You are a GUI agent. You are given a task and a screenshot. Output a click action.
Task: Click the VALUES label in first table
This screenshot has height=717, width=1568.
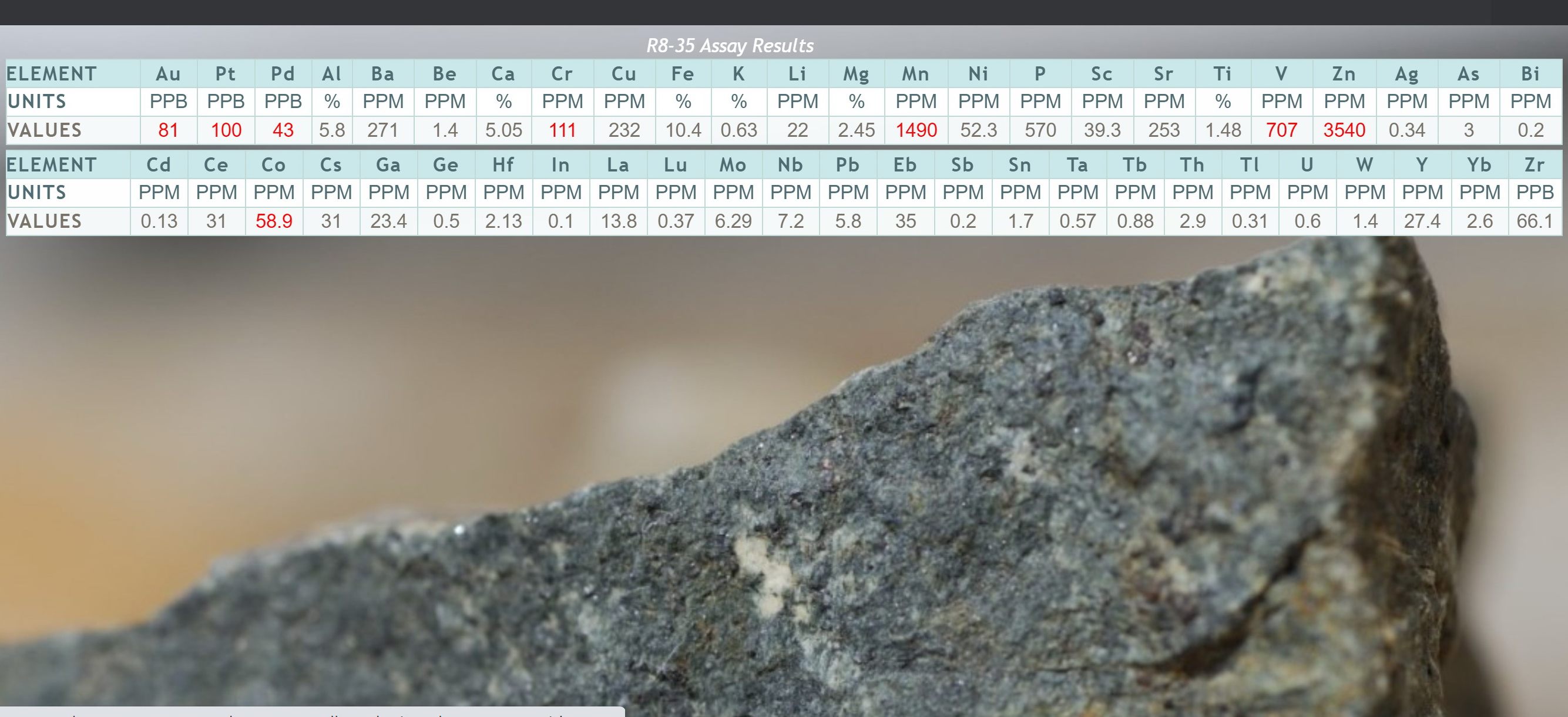point(45,130)
